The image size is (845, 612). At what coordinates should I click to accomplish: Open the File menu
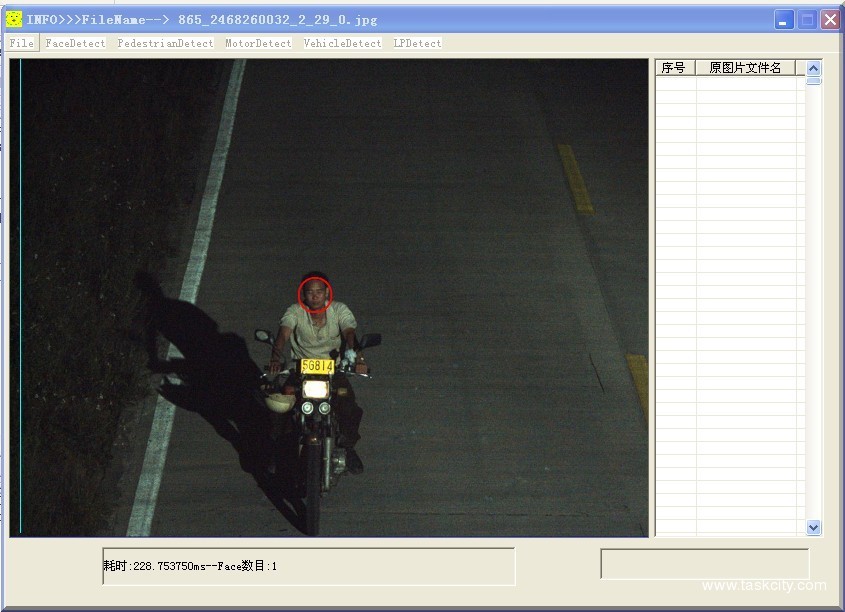22,43
